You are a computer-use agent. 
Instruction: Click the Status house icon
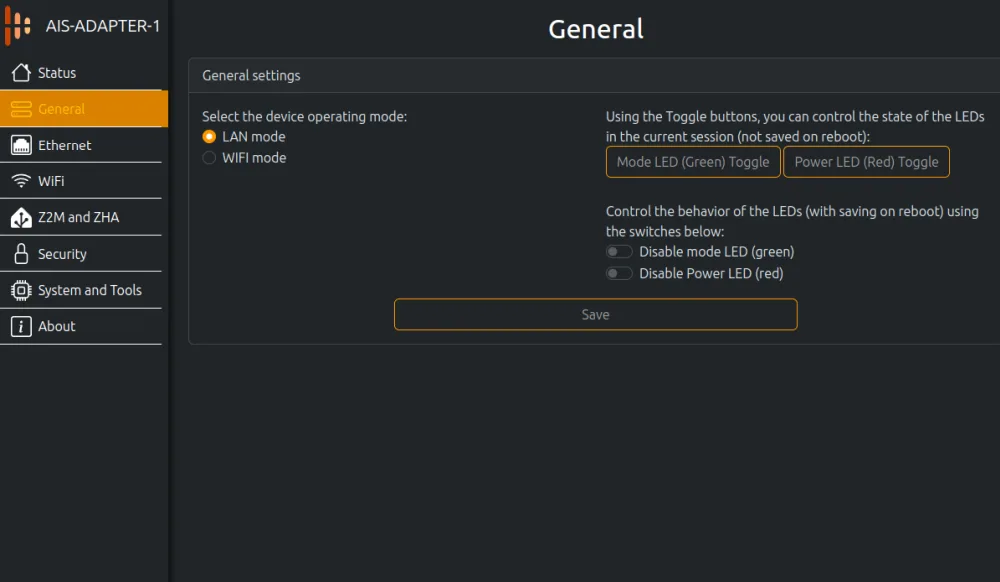21,73
